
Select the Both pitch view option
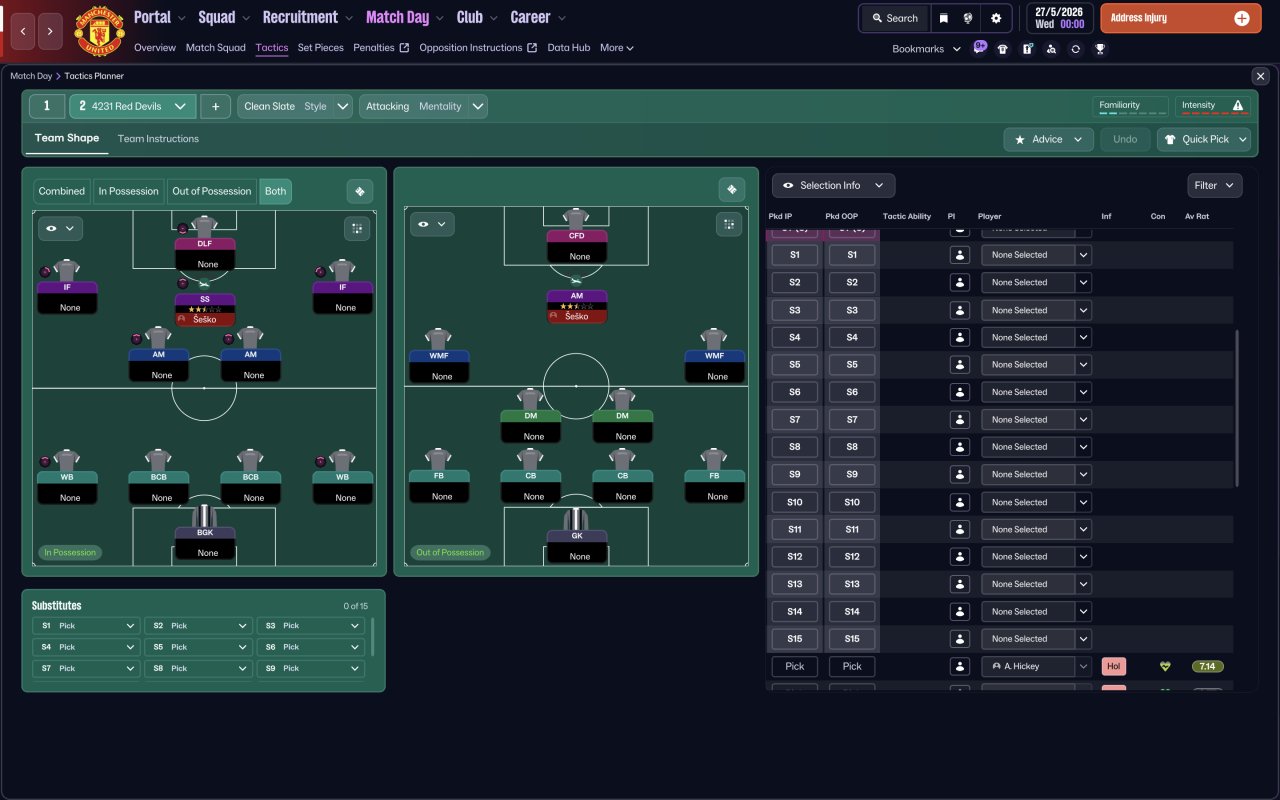click(x=275, y=191)
